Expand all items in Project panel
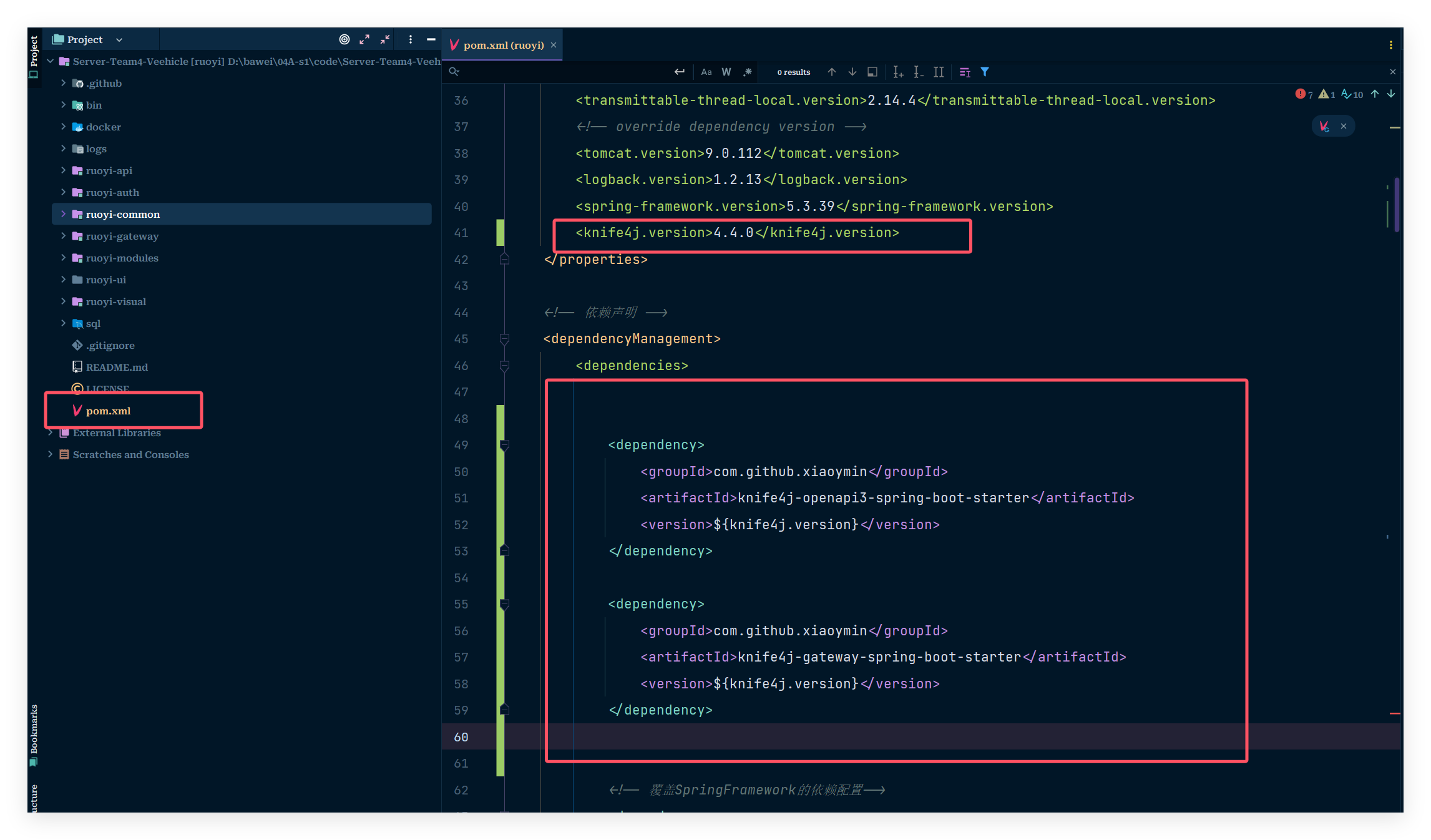 (364, 39)
